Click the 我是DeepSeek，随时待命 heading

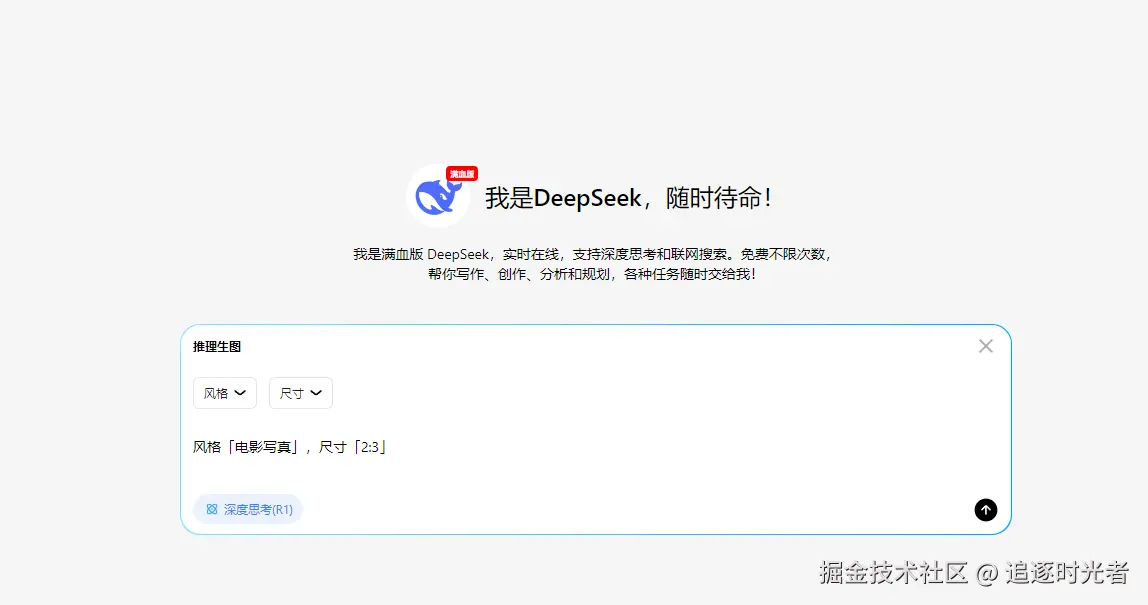pyautogui.click(x=628, y=198)
